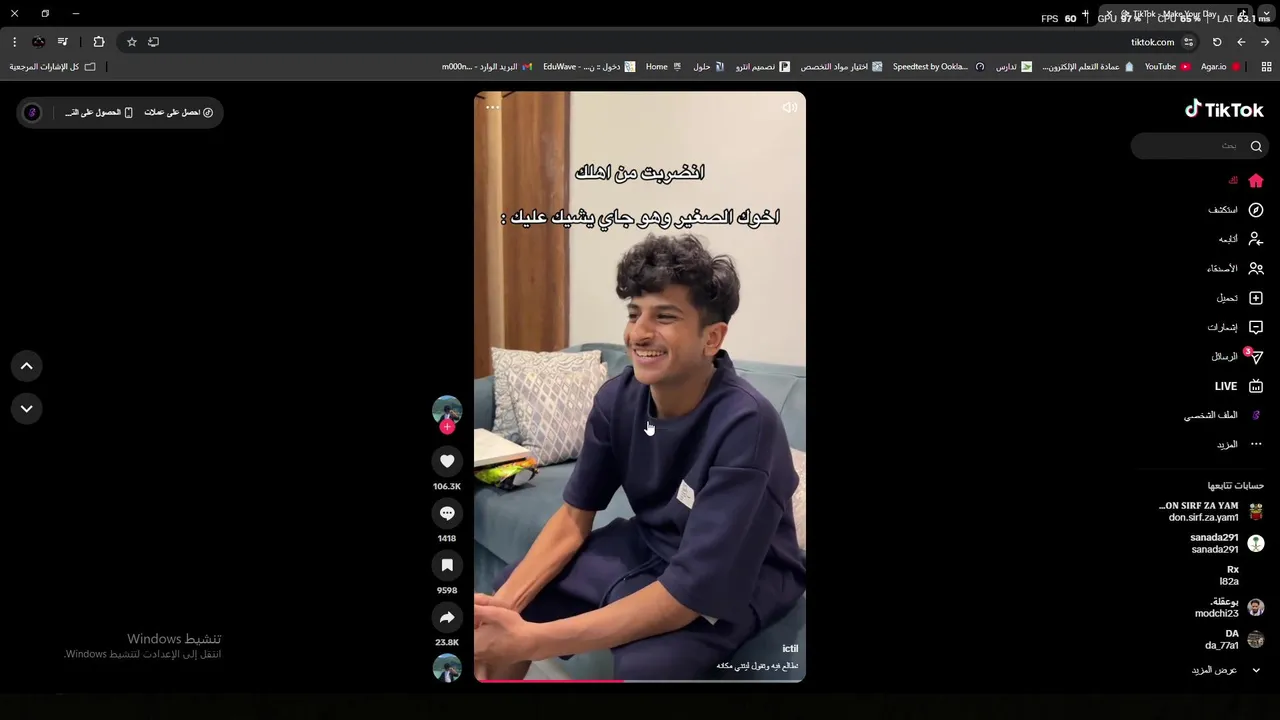The width and height of the screenshot is (1280, 720).
Task: Open the For You home icon
Action: pyautogui.click(x=1256, y=181)
